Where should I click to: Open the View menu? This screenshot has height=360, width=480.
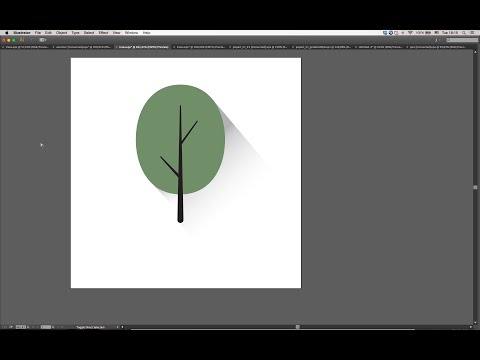click(x=116, y=33)
